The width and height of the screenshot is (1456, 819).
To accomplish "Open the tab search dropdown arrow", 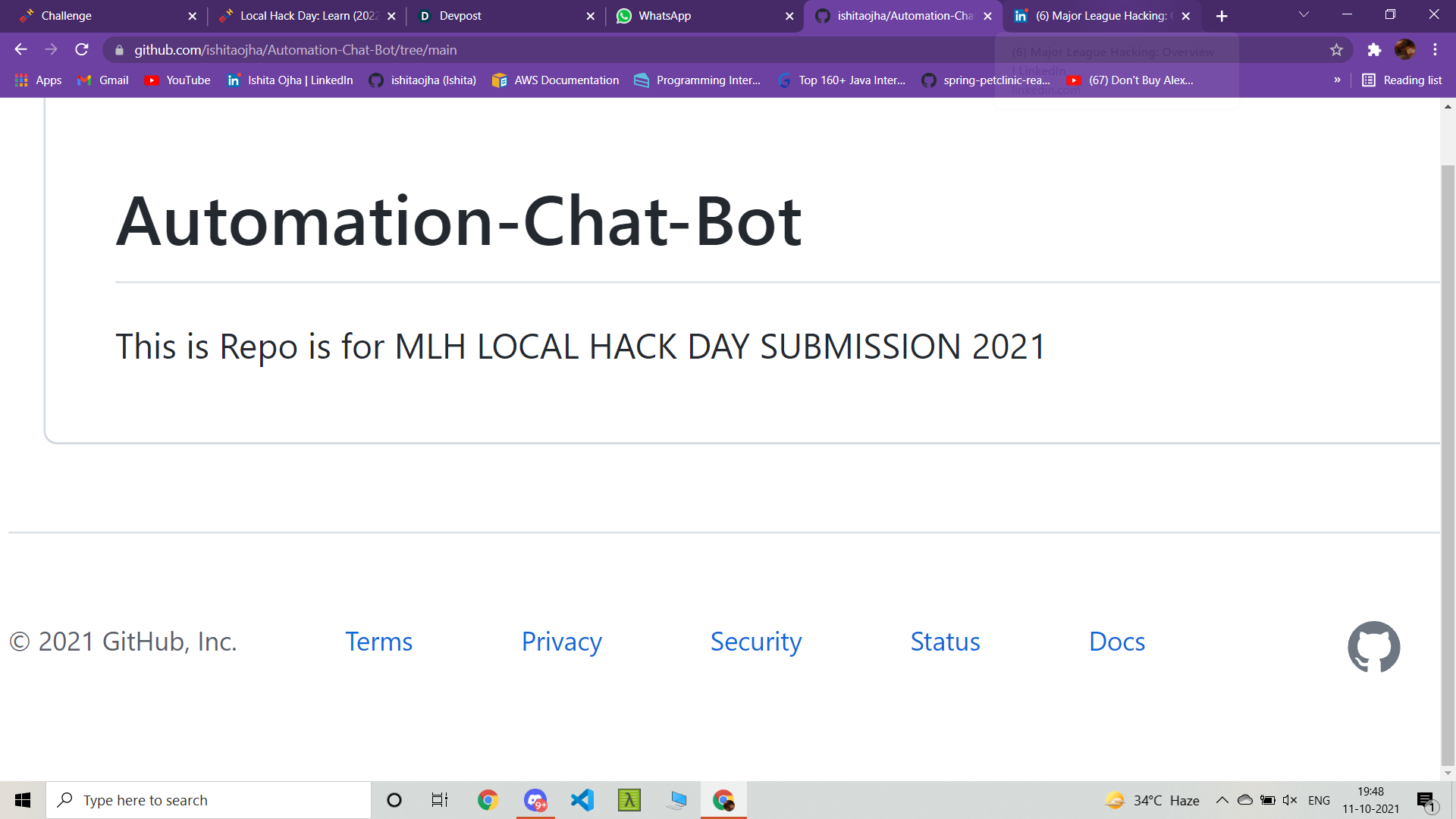I will (x=1304, y=15).
